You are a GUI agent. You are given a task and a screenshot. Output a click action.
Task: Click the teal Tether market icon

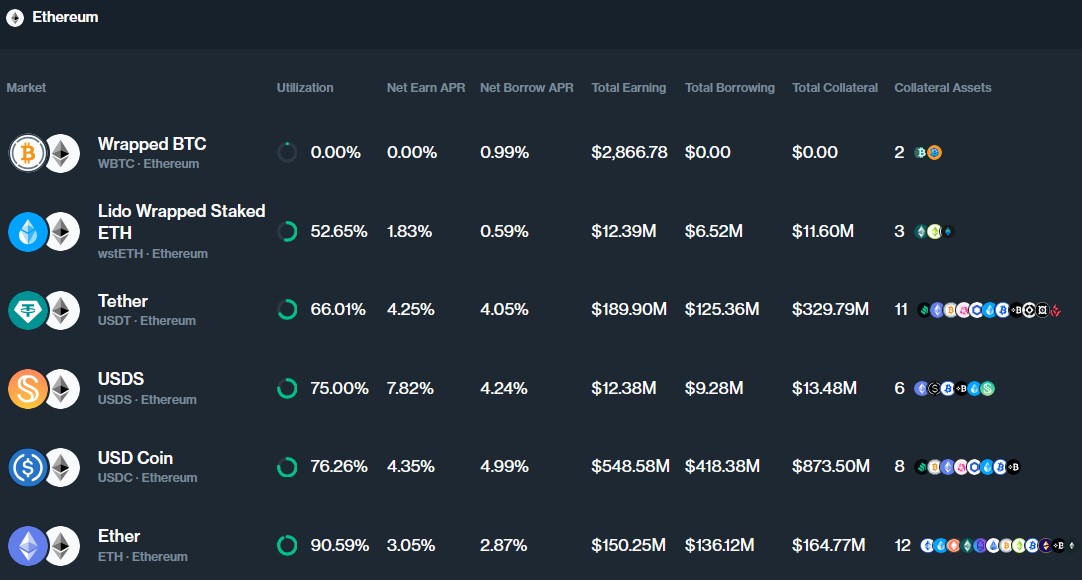point(28,310)
